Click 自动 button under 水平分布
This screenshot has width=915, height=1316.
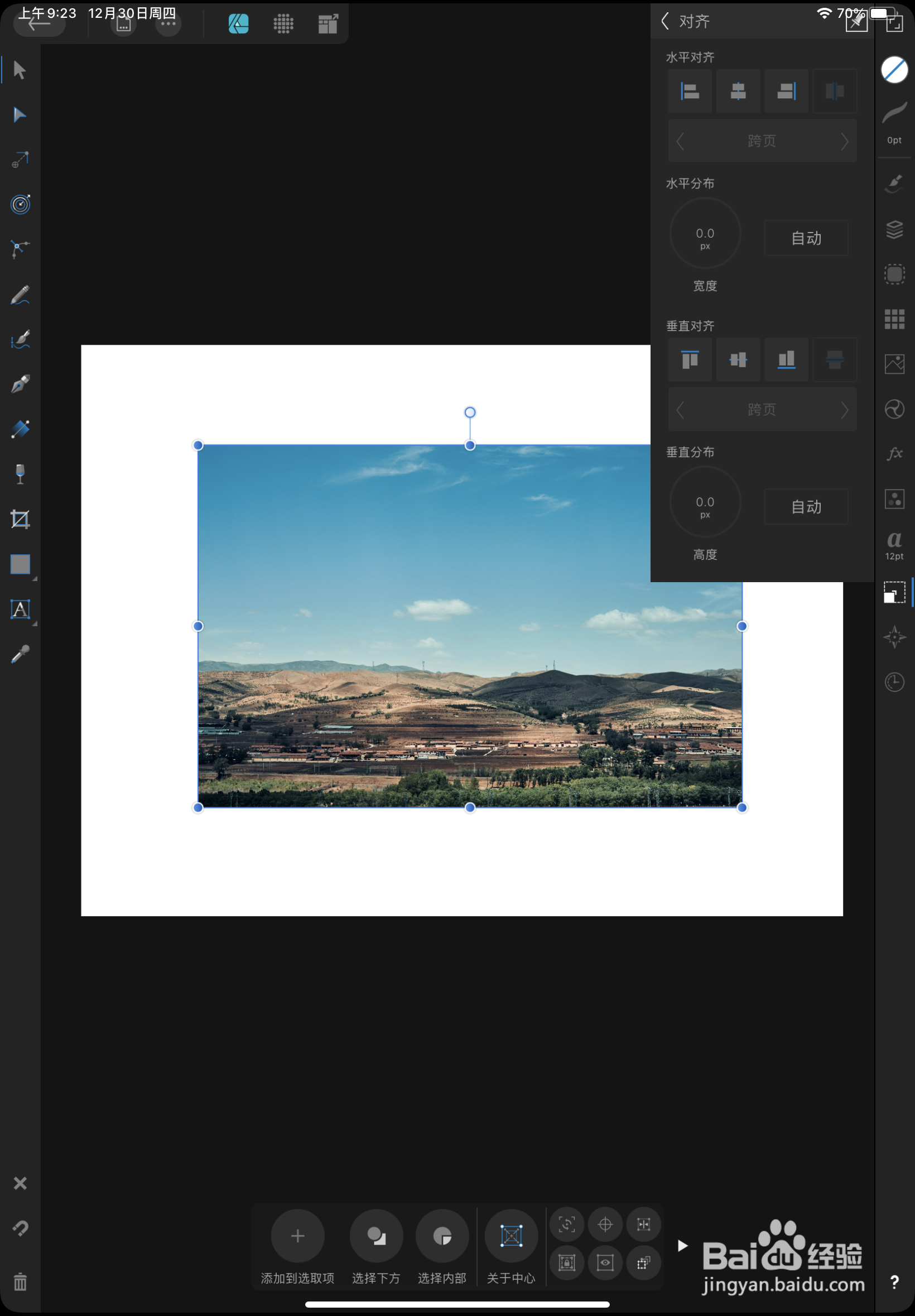point(806,238)
